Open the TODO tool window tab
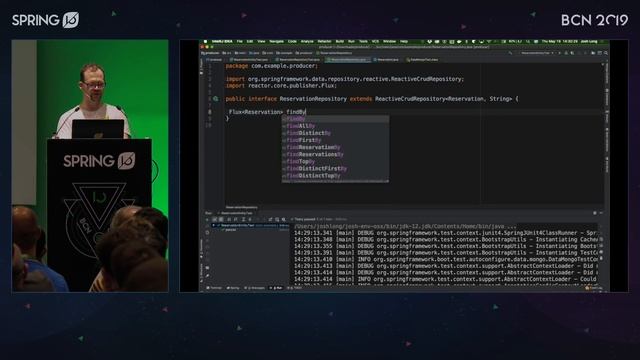 click(x=295, y=288)
